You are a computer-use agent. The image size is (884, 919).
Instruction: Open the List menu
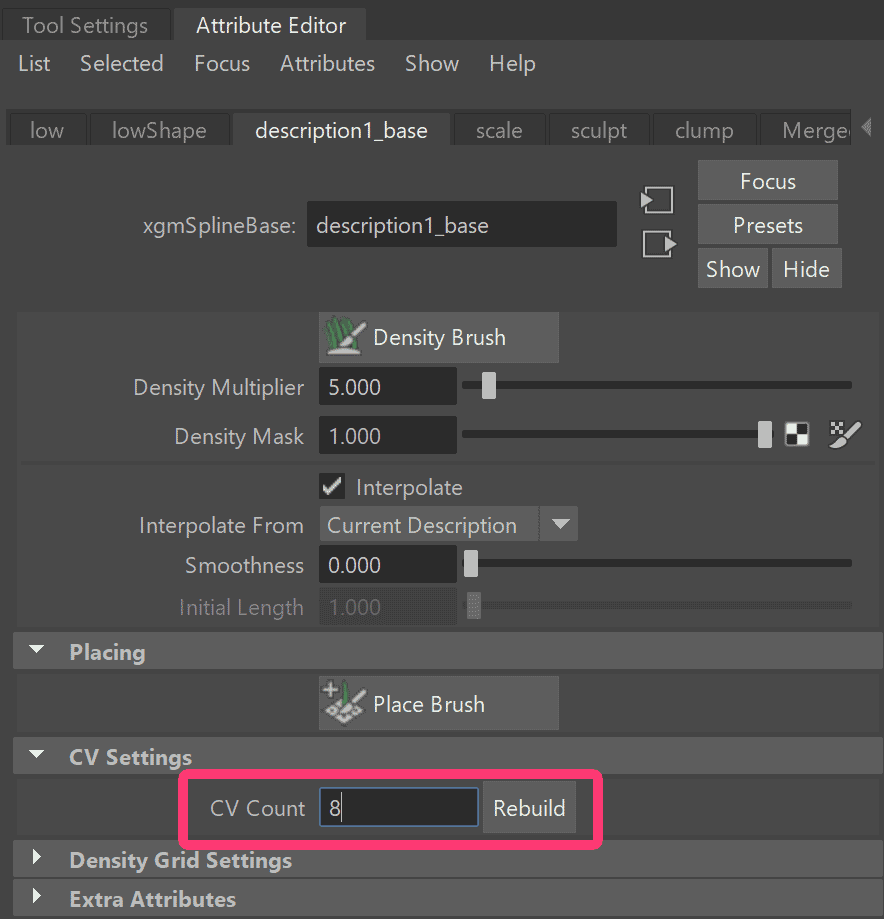click(x=34, y=63)
